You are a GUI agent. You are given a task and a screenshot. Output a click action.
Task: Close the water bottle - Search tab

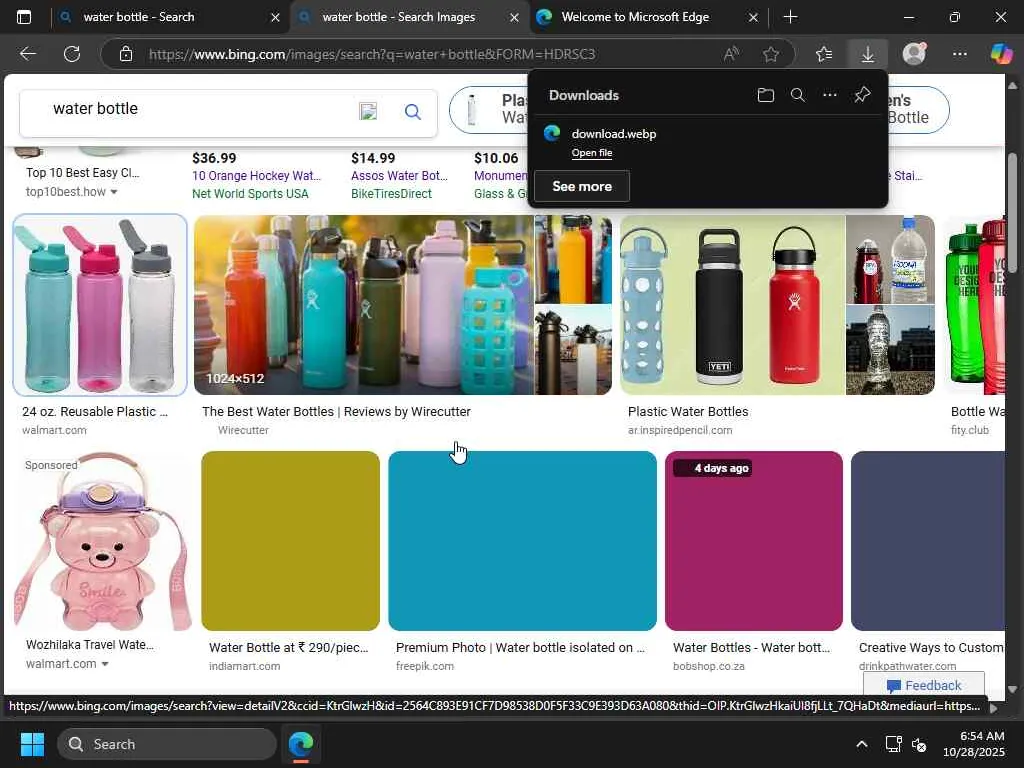[x=275, y=18]
